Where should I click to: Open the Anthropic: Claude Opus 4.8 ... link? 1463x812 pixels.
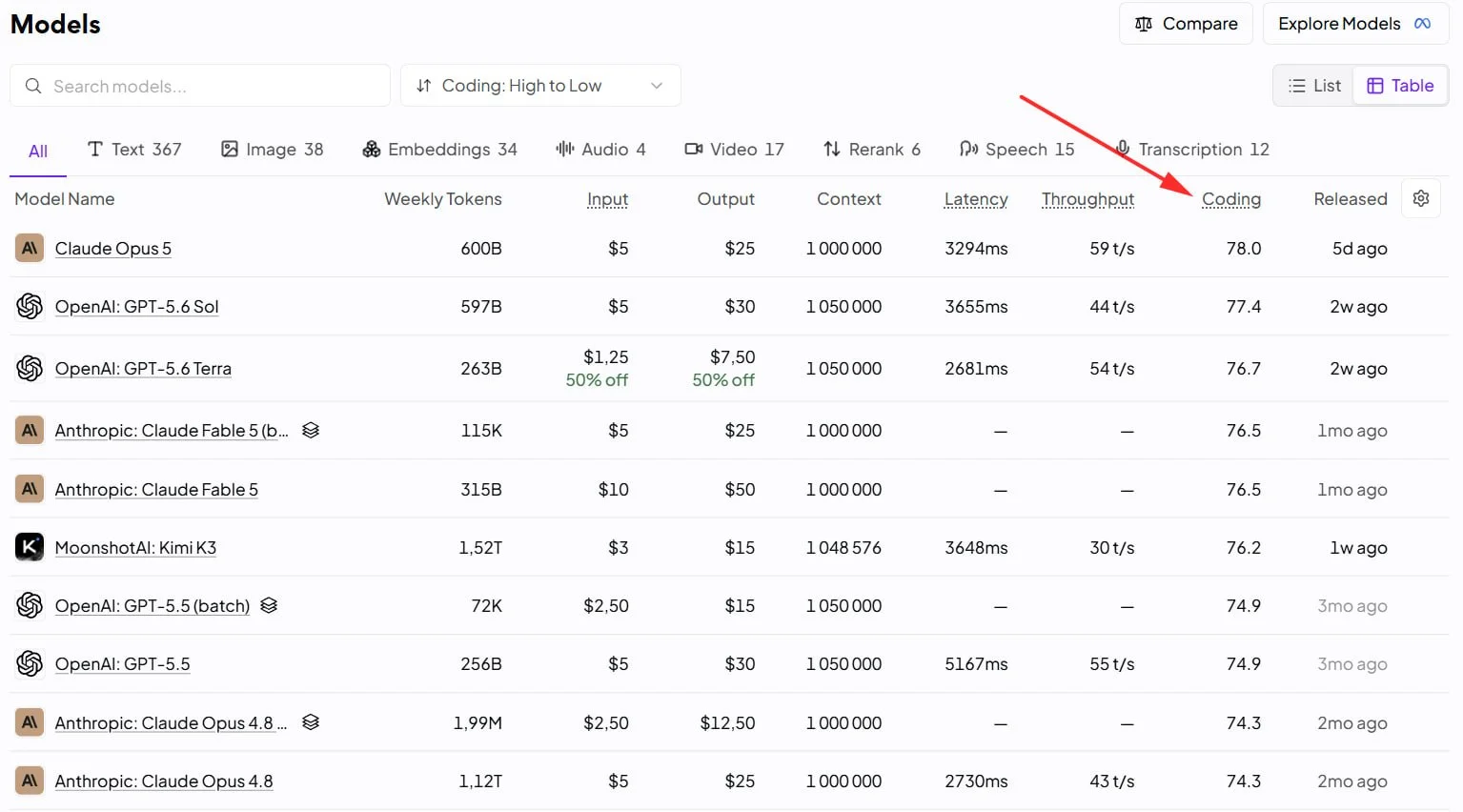(172, 723)
